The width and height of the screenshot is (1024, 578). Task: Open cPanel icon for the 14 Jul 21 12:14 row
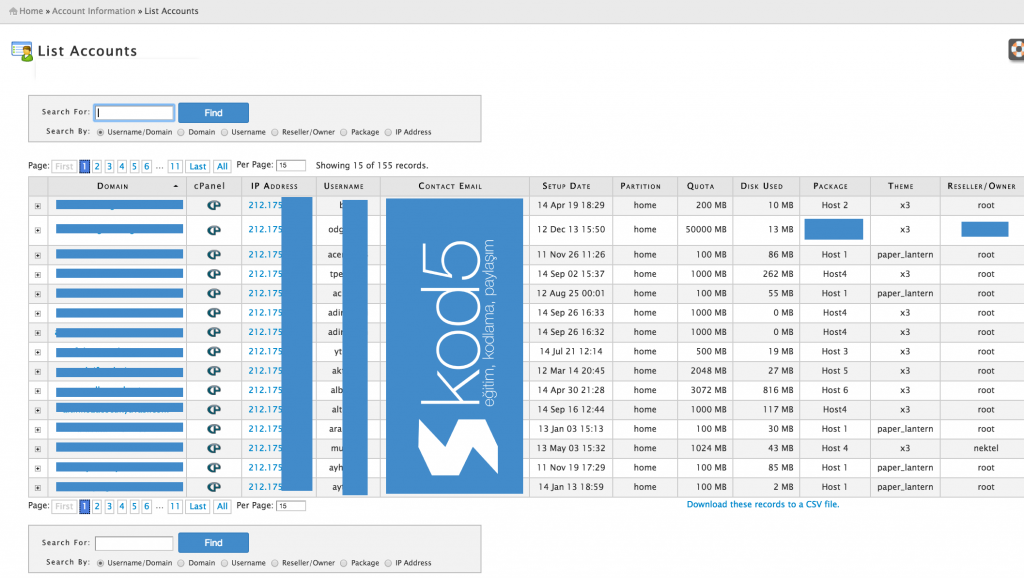(214, 351)
